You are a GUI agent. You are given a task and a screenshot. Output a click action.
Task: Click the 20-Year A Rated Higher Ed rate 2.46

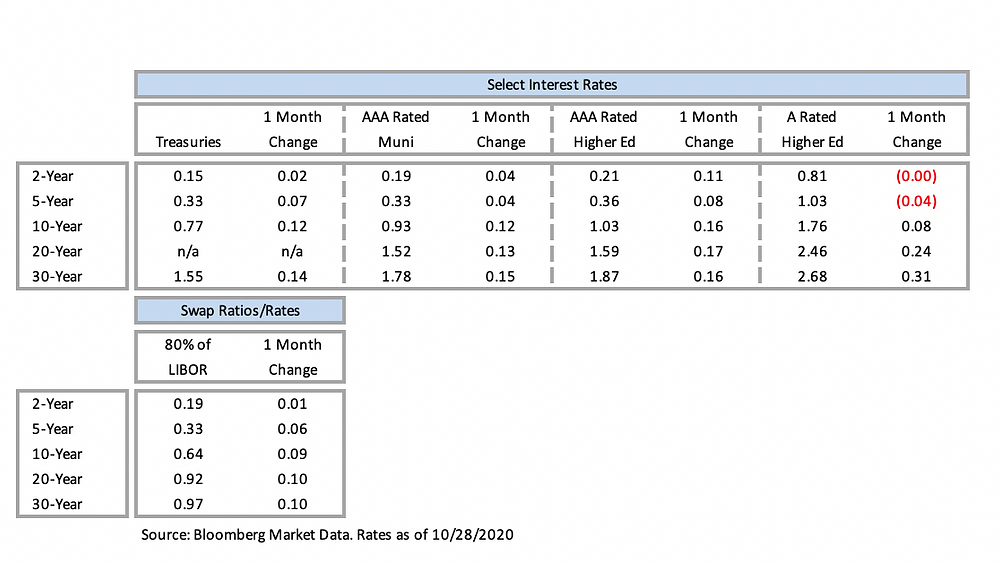pyautogui.click(x=812, y=252)
